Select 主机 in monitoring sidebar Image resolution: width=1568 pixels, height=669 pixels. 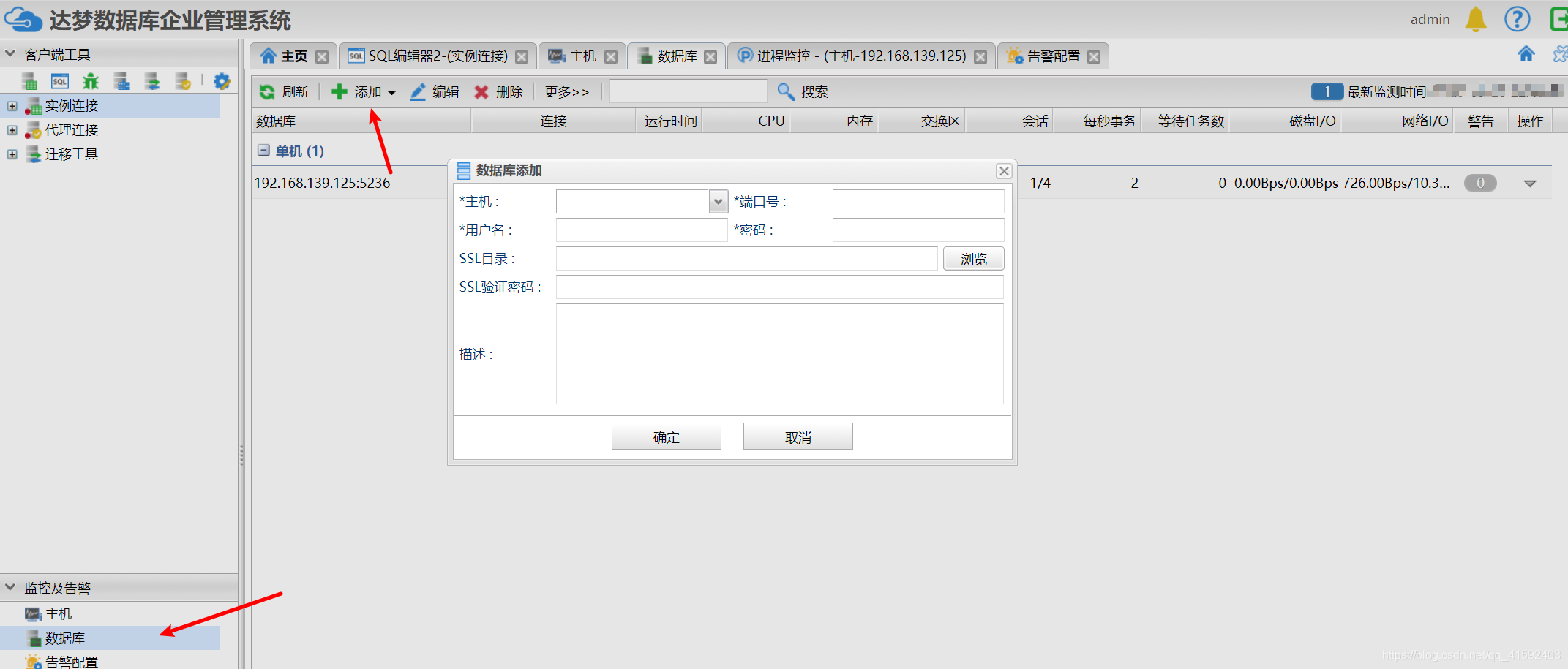tap(59, 614)
